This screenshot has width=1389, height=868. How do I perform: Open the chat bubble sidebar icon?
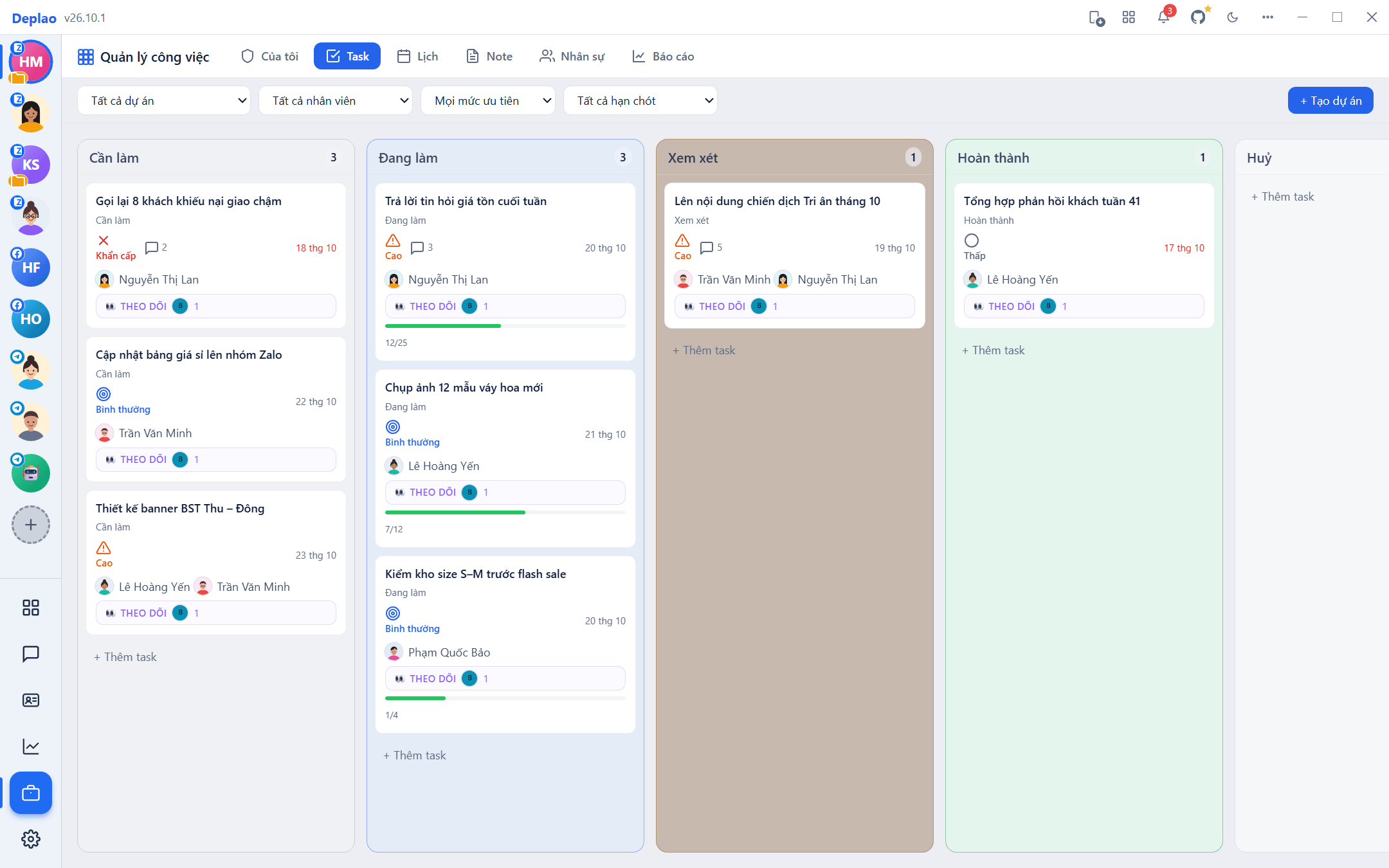(31, 654)
